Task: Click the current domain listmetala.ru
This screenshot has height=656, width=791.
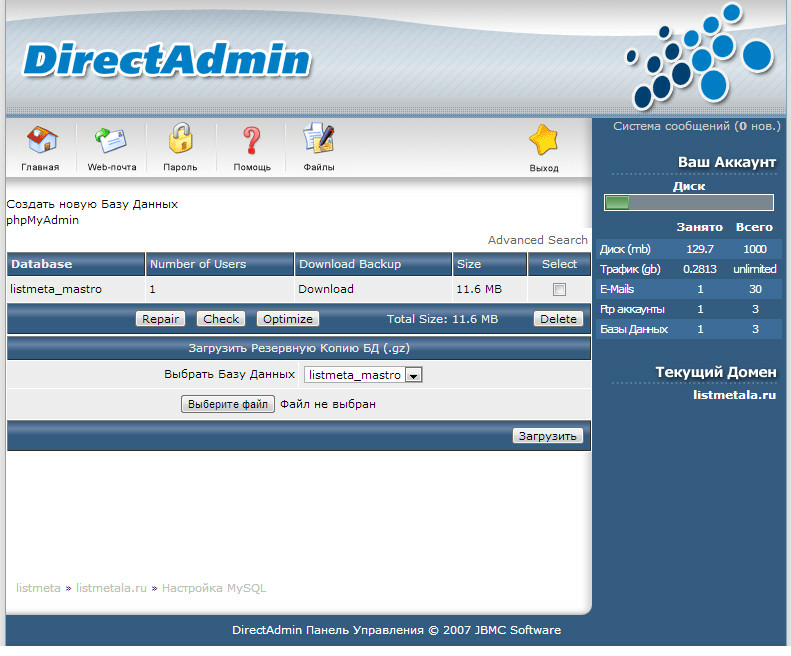Action: pyautogui.click(x=734, y=395)
